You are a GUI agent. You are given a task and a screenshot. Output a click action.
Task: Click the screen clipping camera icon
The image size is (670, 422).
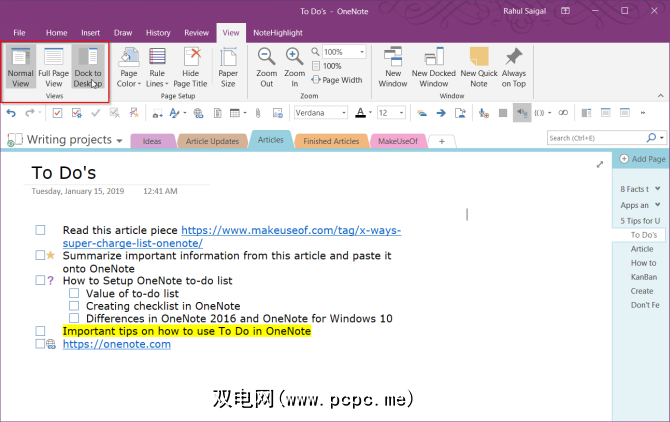click(x=157, y=113)
